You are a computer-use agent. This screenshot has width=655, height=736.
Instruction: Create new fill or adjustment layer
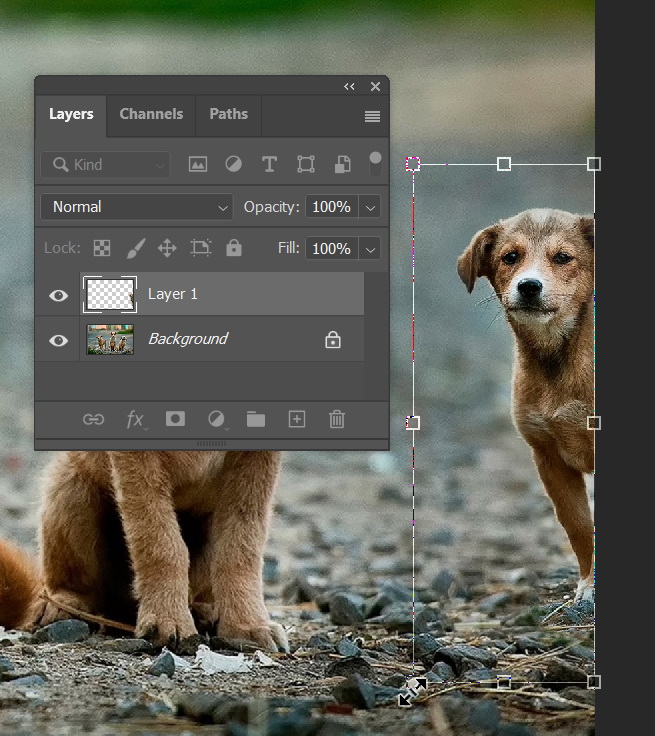click(x=216, y=419)
